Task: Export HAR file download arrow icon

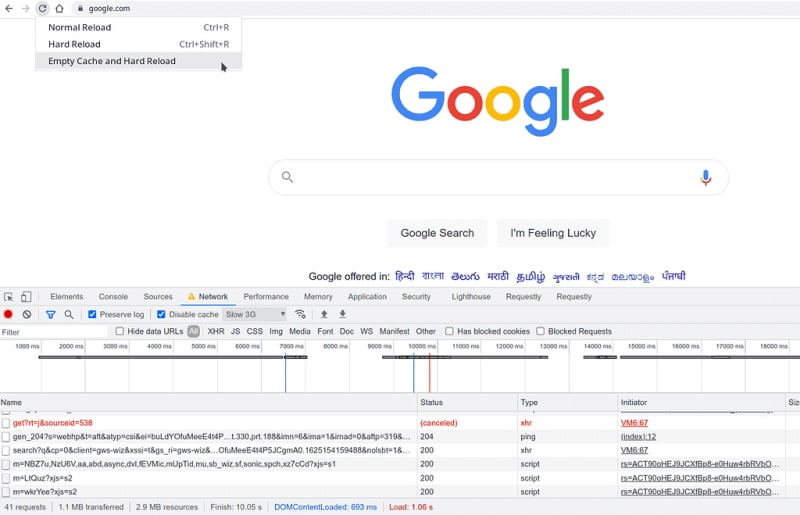Action: (x=342, y=314)
